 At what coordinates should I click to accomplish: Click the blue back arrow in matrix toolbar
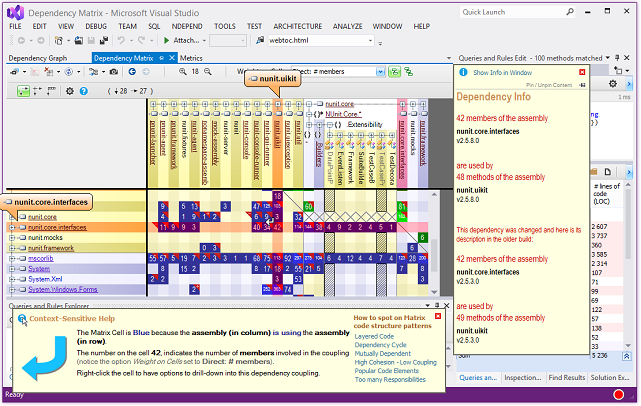point(132,72)
